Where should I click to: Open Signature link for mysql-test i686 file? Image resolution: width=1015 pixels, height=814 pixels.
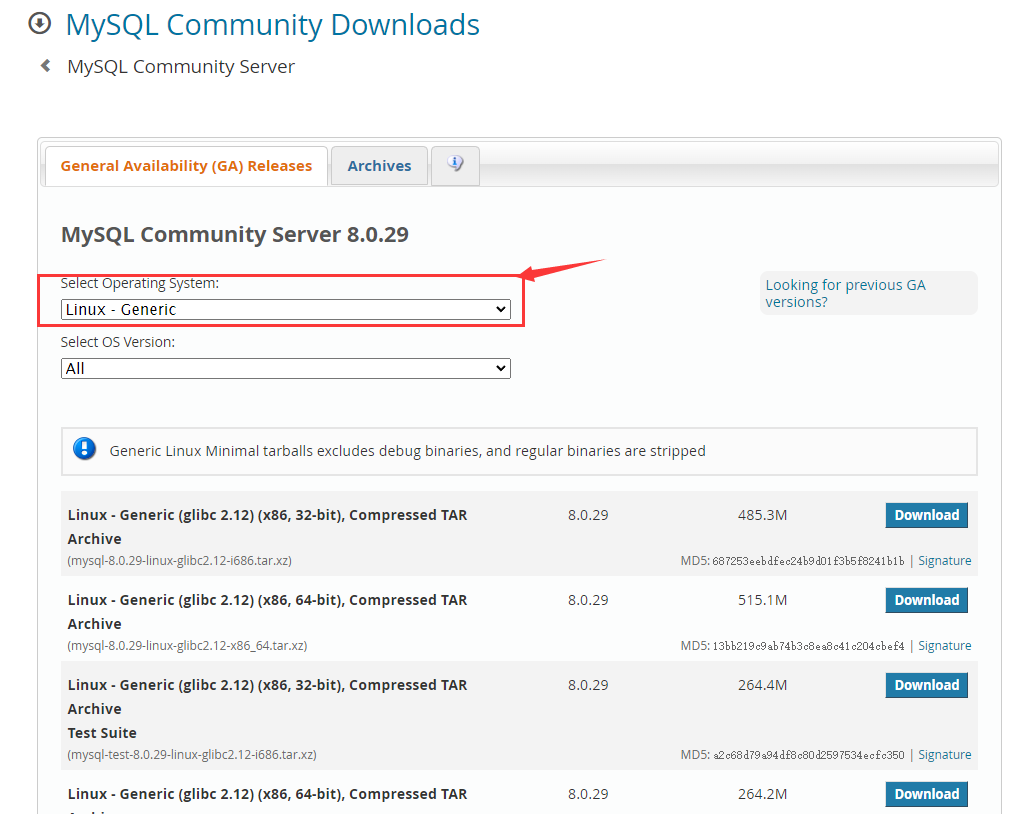pyautogui.click(x=944, y=754)
